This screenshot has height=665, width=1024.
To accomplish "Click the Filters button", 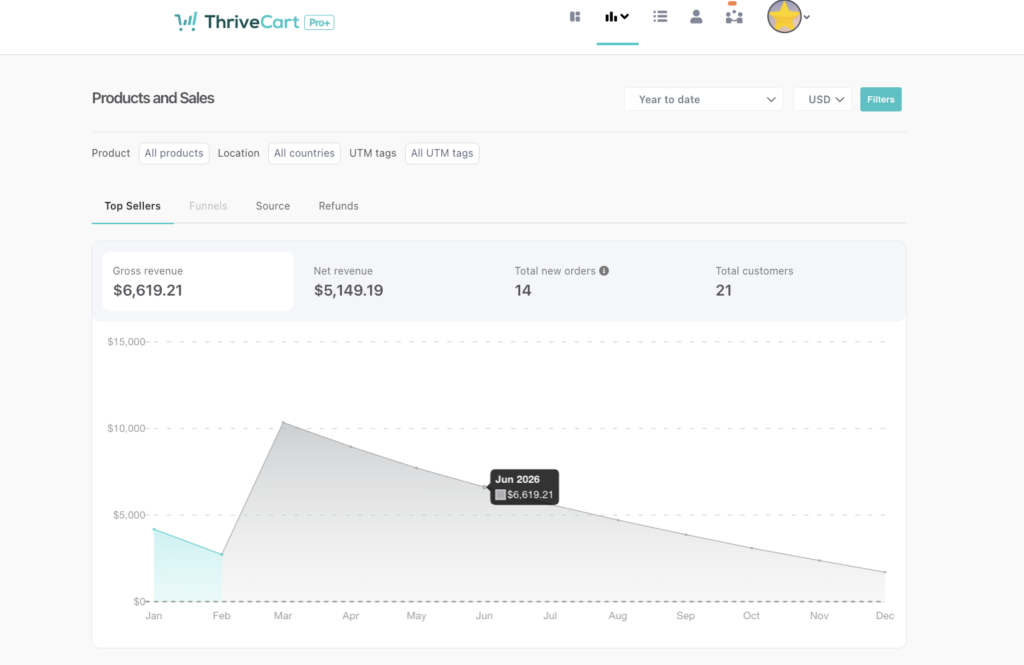I will [880, 100].
